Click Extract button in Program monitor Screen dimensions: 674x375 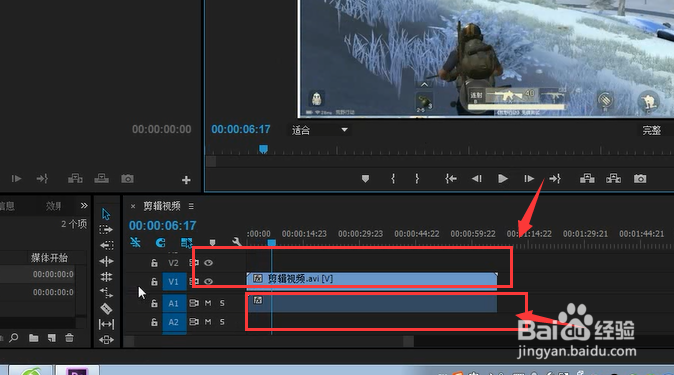(x=613, y=178)
